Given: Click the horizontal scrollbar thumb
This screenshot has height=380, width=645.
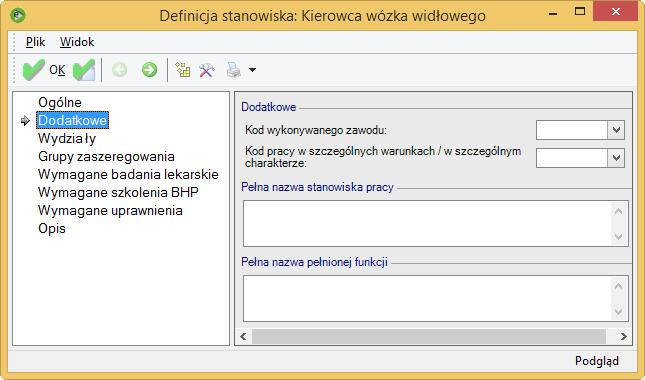Looking at the screenshot, I should click(x=429, y=336).
